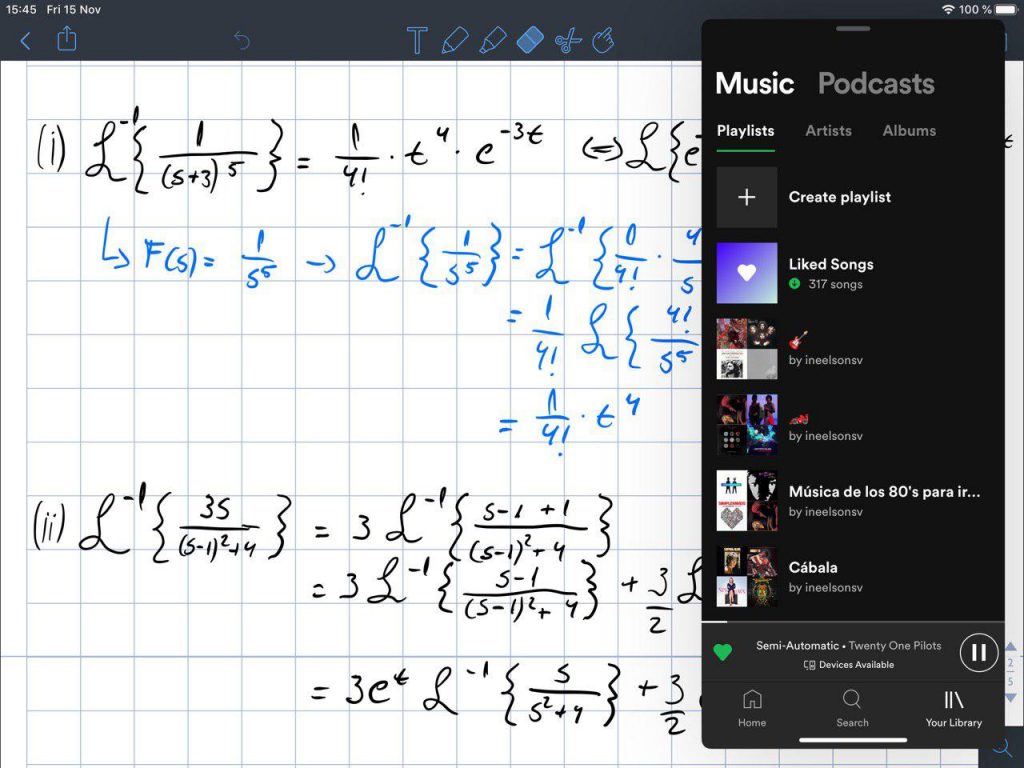This screenshot has width=1024, height=768.
Task: Select the Text tool in toolbar
Action: tap(418, 41)
